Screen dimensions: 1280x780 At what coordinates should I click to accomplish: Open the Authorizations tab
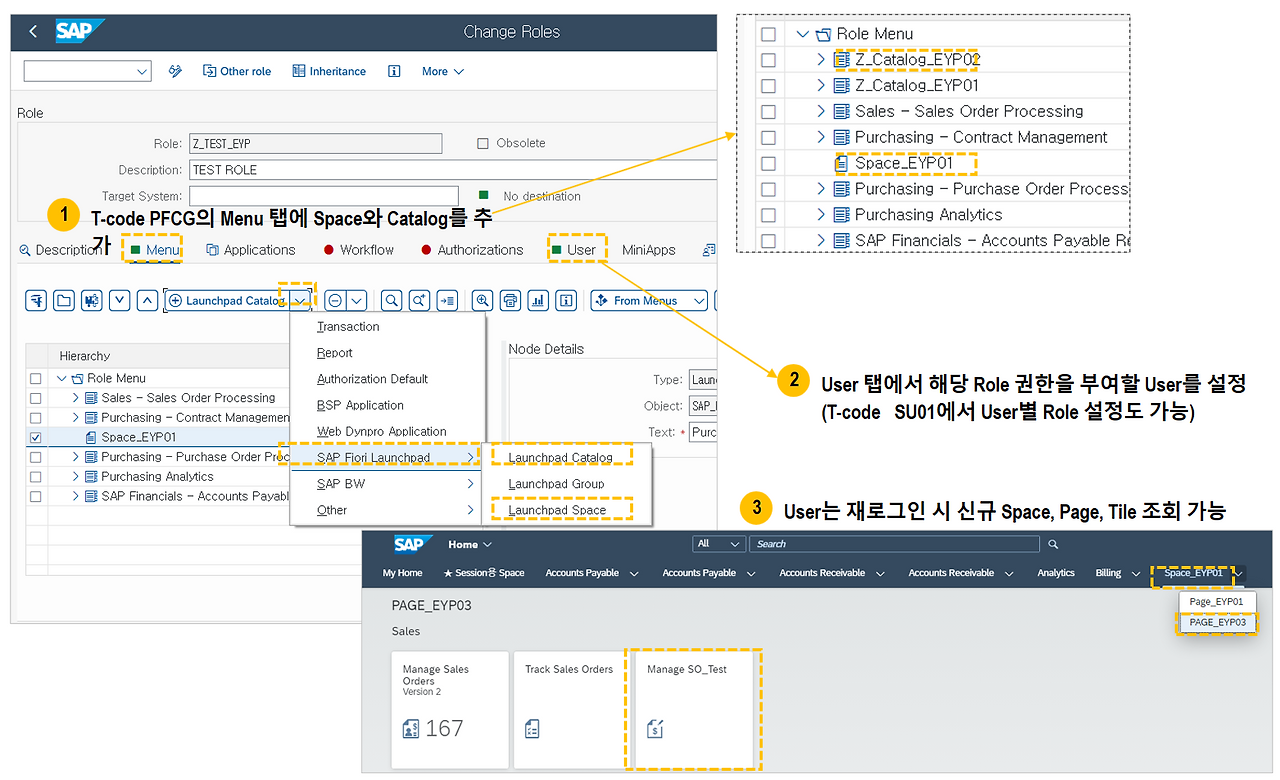tap(472, 250)
